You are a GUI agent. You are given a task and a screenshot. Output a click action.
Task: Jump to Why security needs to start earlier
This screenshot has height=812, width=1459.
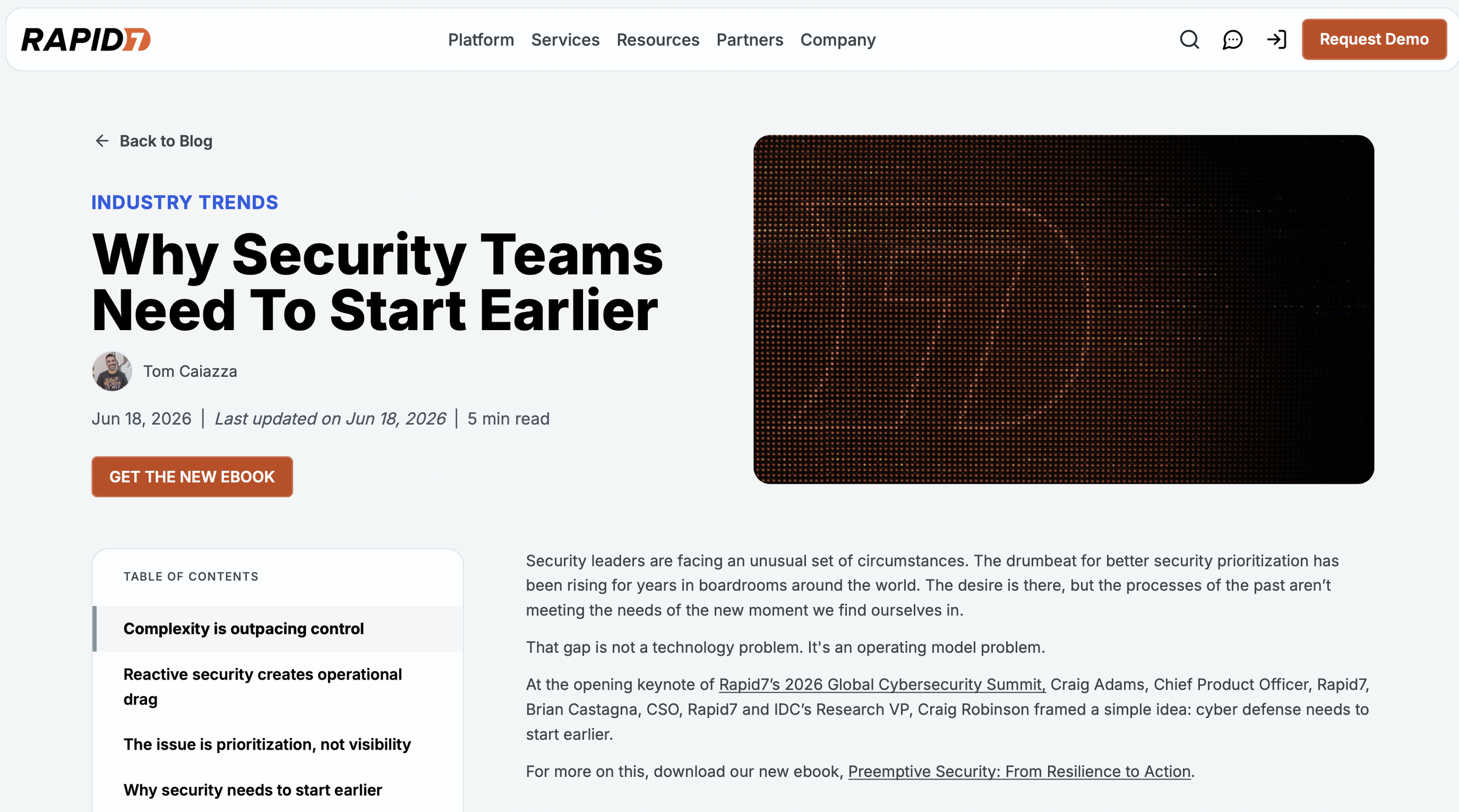click(x=278, y=790)
